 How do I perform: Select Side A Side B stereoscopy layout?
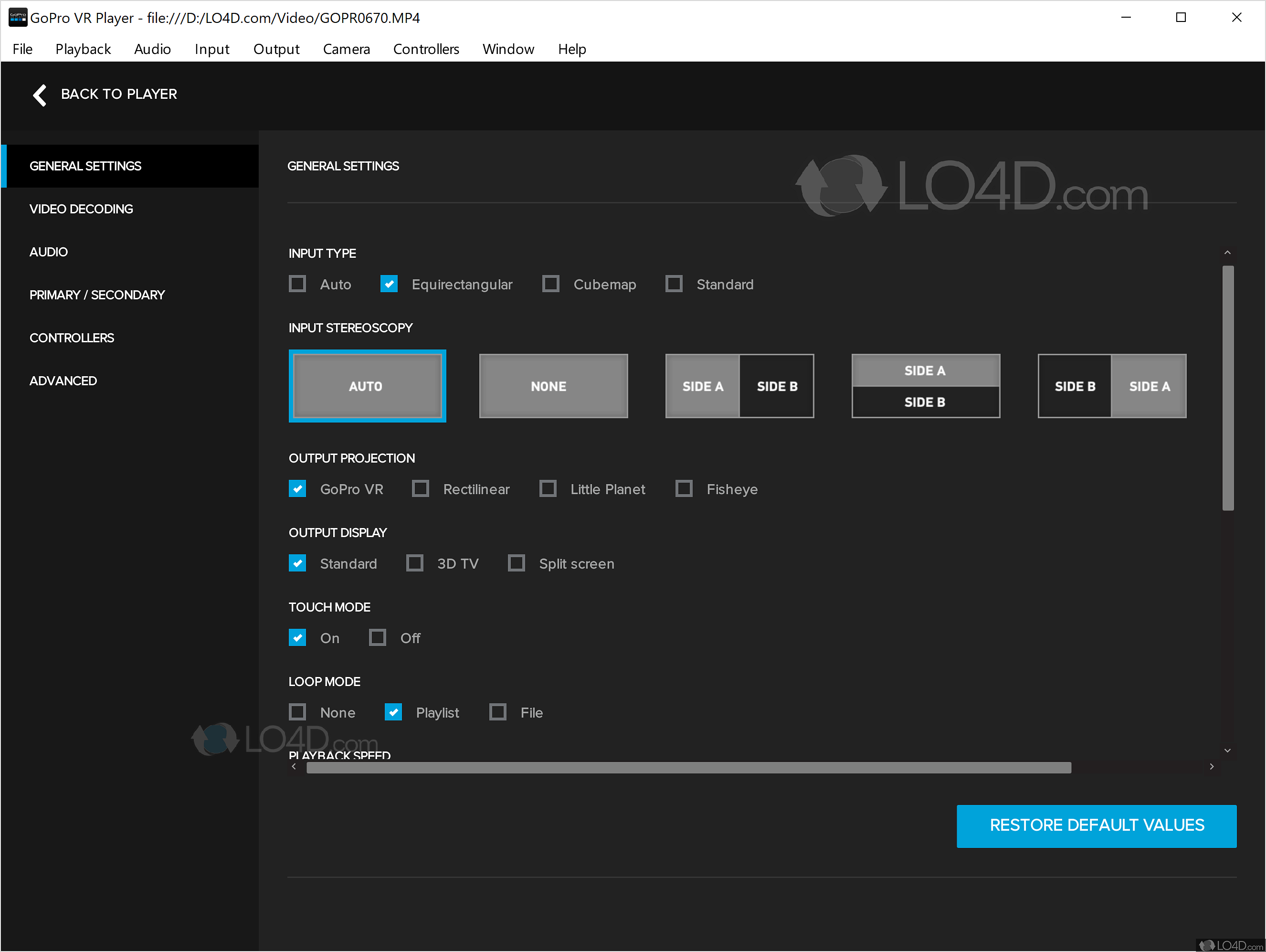(739, 386)
